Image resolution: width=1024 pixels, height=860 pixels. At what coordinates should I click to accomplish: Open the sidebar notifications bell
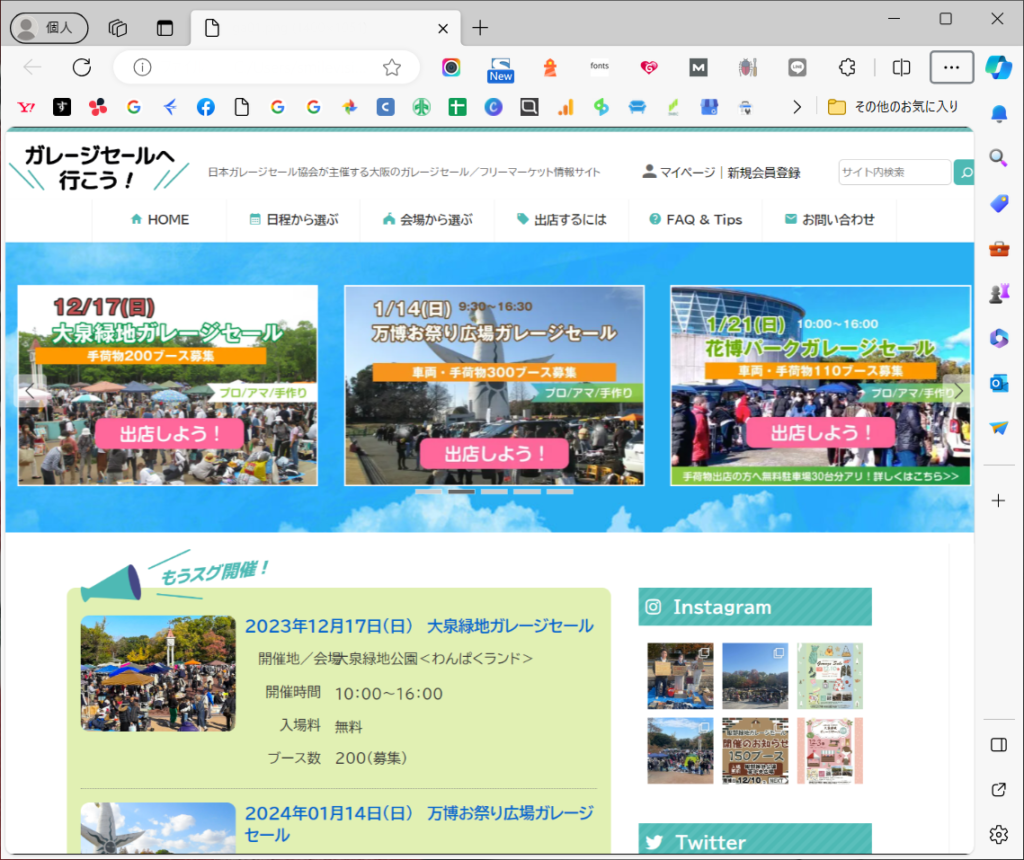(999, 114)
